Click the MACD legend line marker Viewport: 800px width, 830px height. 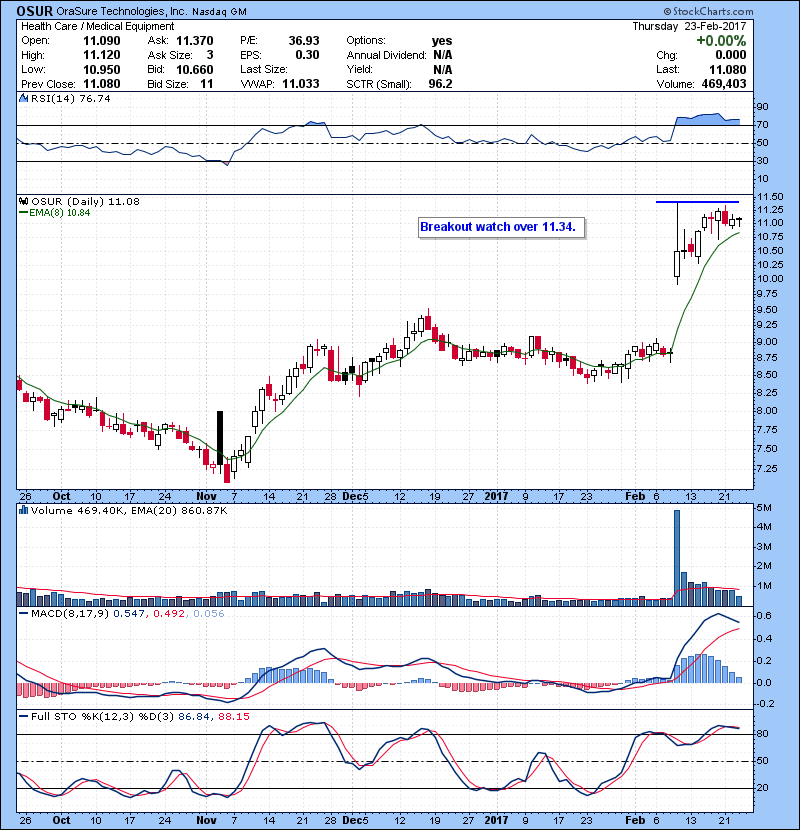pyautogui.click(x=23, y=614)
